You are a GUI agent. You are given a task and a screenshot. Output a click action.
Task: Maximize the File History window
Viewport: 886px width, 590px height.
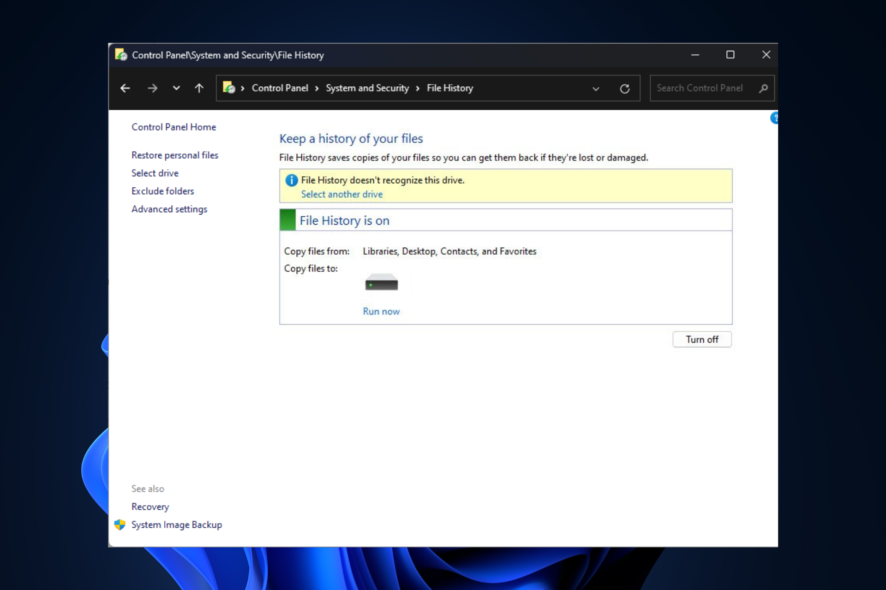(730, 55)
